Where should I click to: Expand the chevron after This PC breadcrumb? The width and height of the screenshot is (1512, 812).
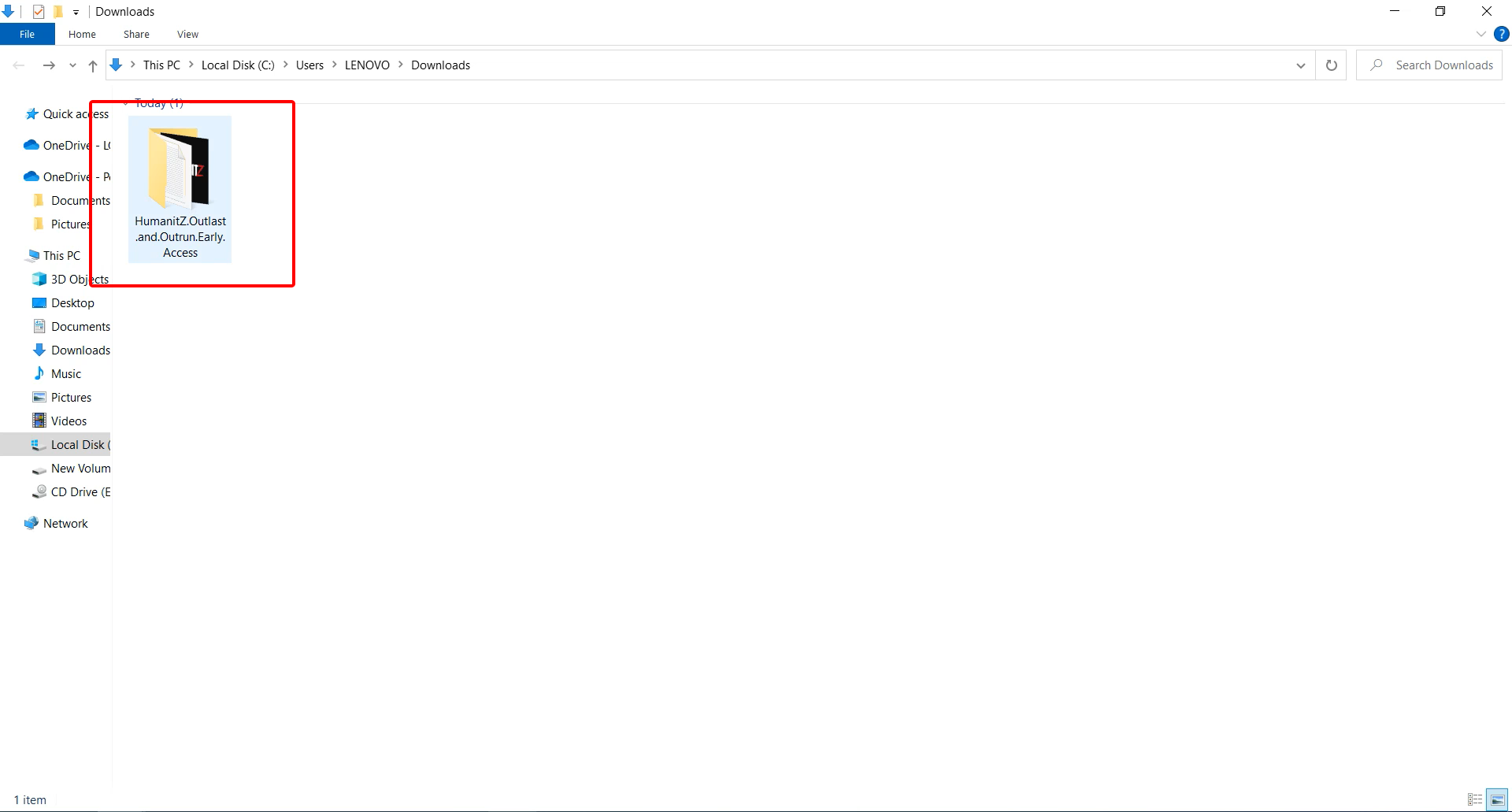click(x=191, y=65)
